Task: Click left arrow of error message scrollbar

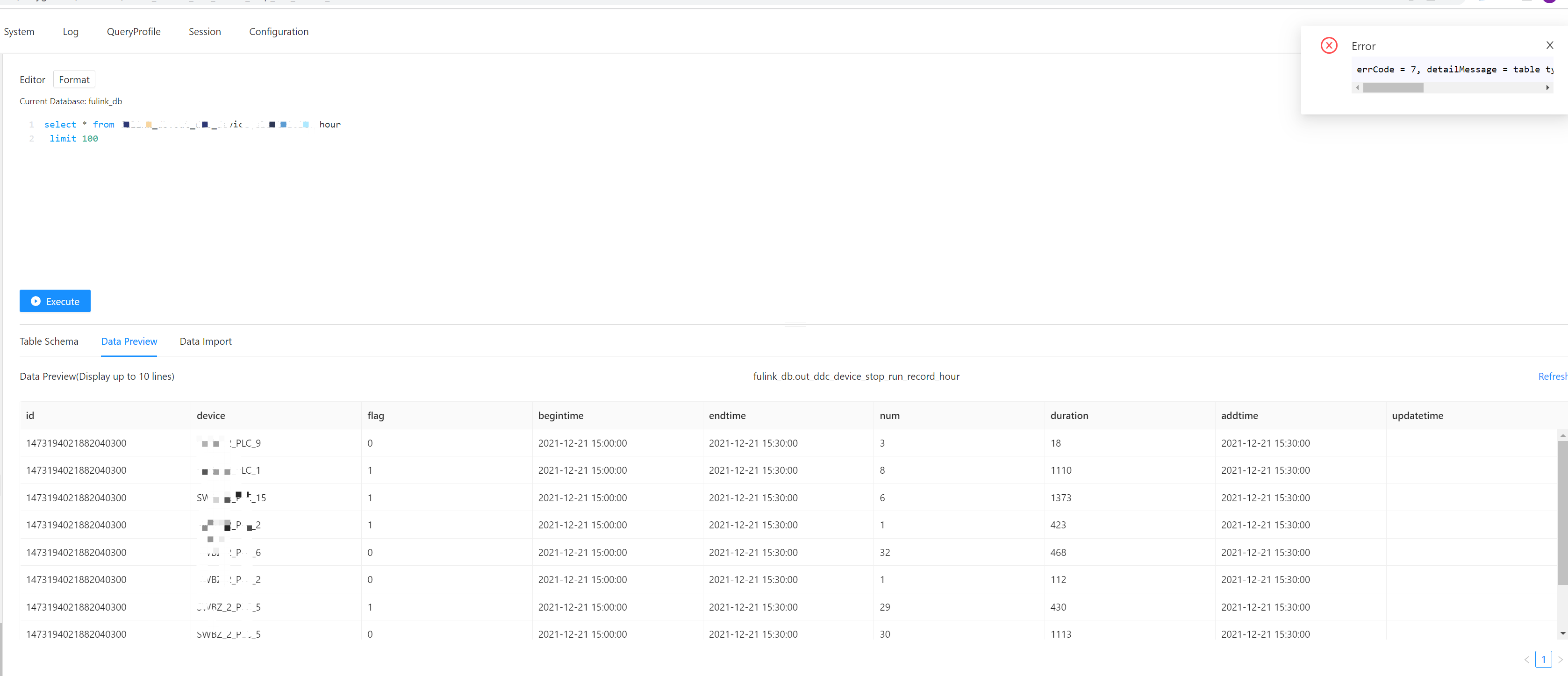Action: (1357, 87)
